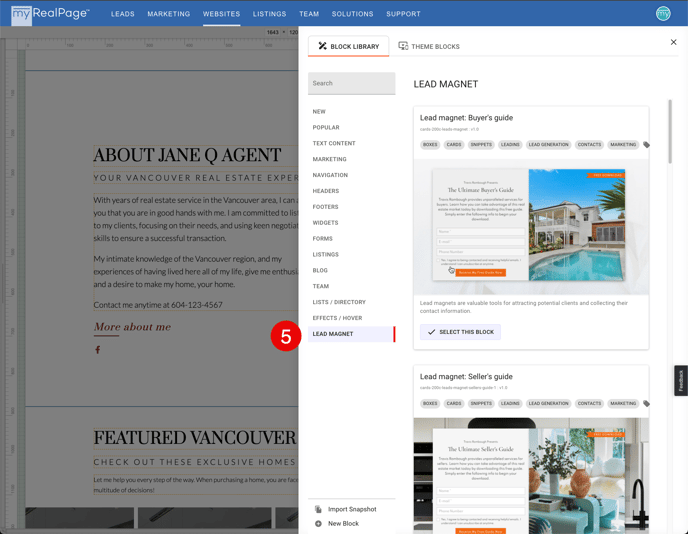Screen dimensions: 688x534
Task: Click the Lead magnet: Seller's guide title
Action: (x=466, y=377)
